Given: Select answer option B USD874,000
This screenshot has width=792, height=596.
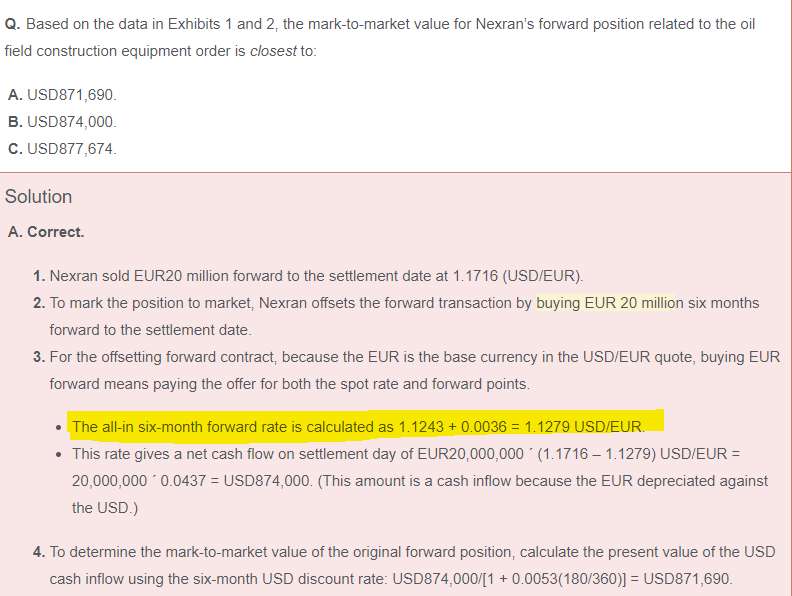Looking at the screenshot, I should pos(62,122).
